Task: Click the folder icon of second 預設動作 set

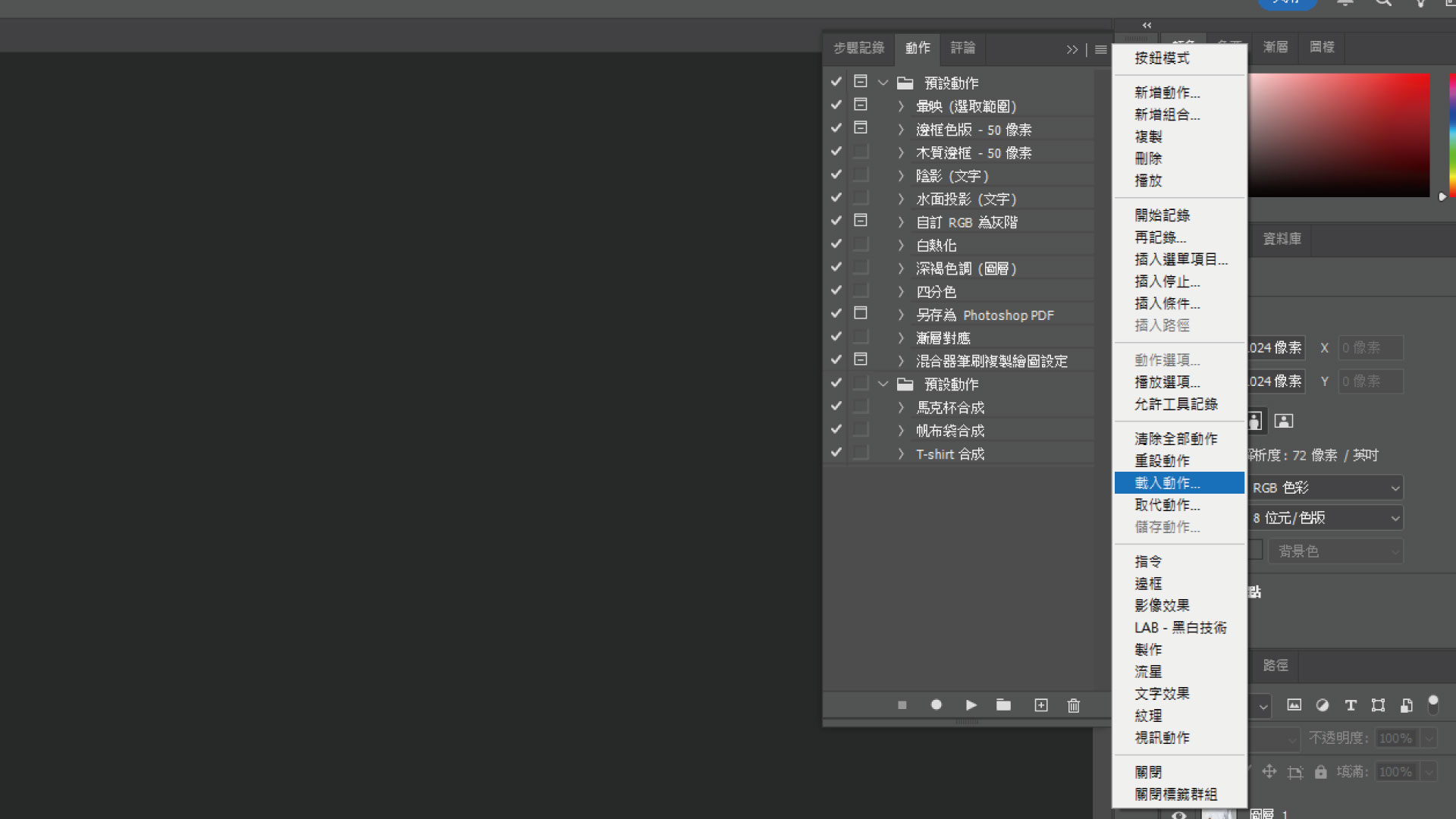Action: (905, 384)
